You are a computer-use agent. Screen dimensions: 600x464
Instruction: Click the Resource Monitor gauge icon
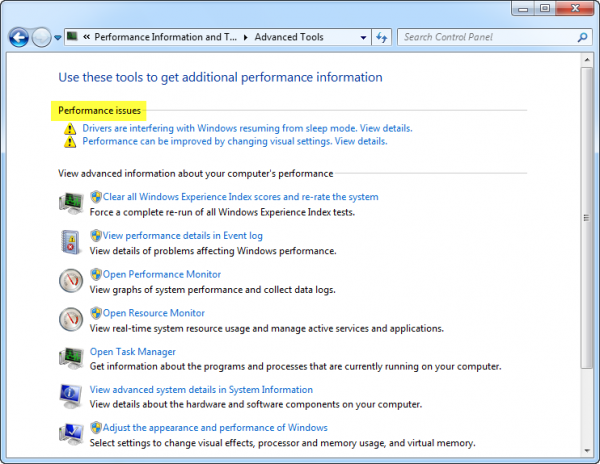click(x=71, y=319)
